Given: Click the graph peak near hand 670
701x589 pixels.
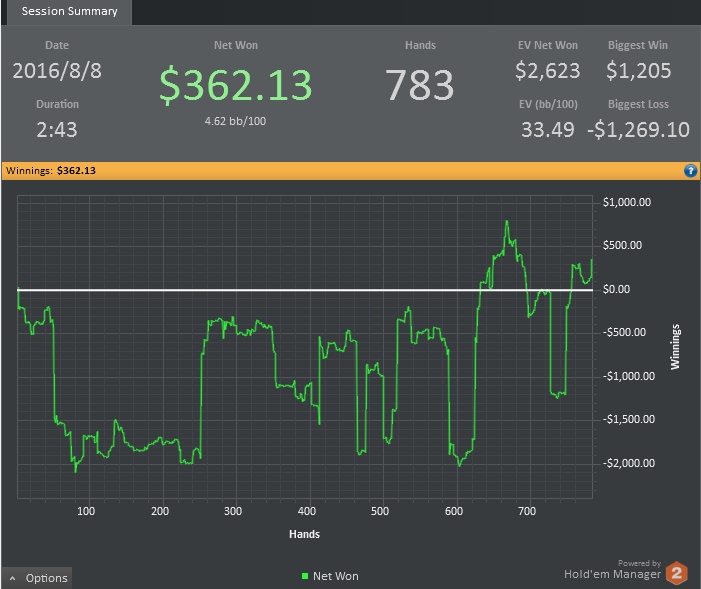Looking at the screenshot, I should click(x=507, y=221).
